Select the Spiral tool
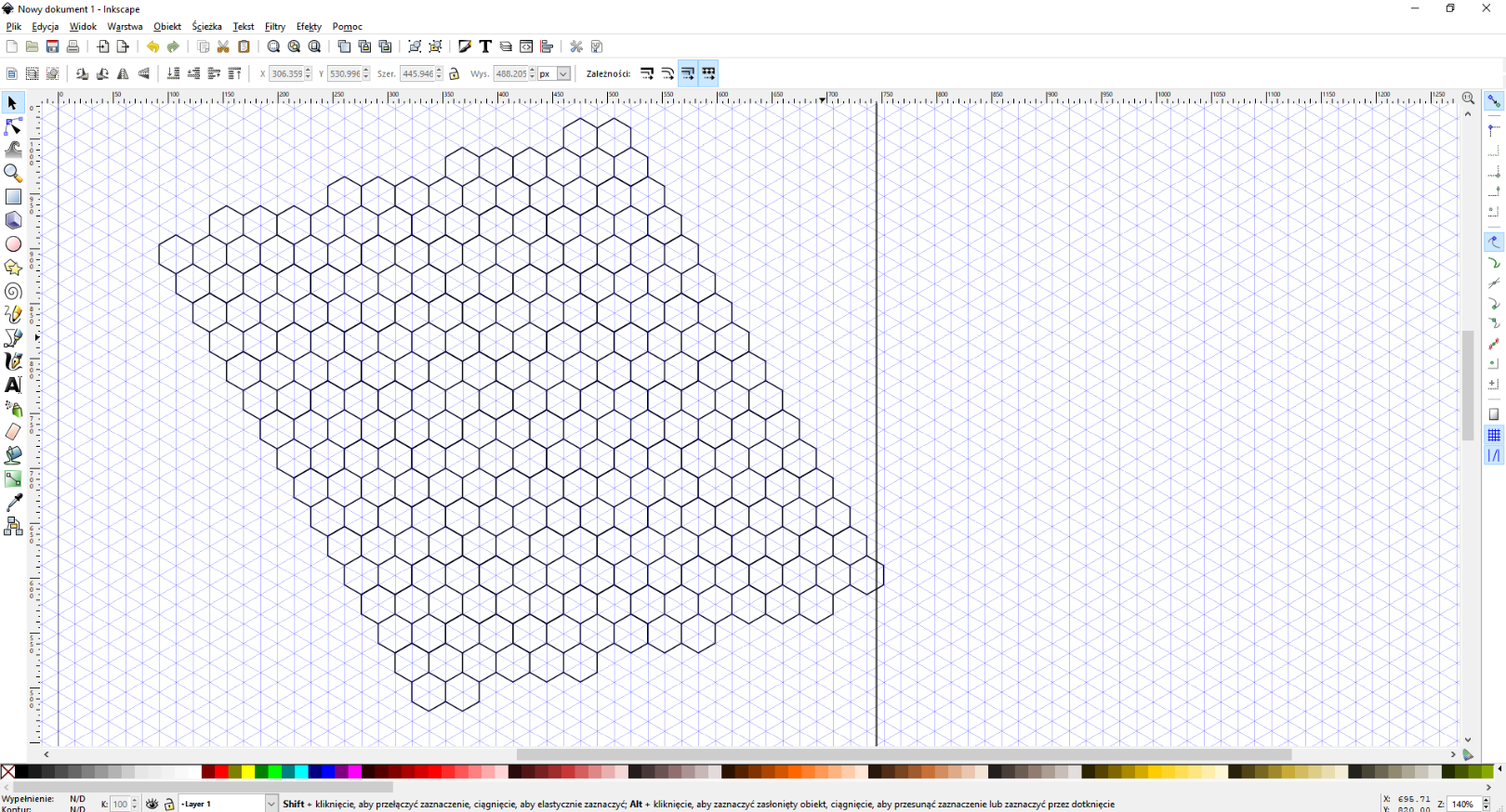 [13, 292]
